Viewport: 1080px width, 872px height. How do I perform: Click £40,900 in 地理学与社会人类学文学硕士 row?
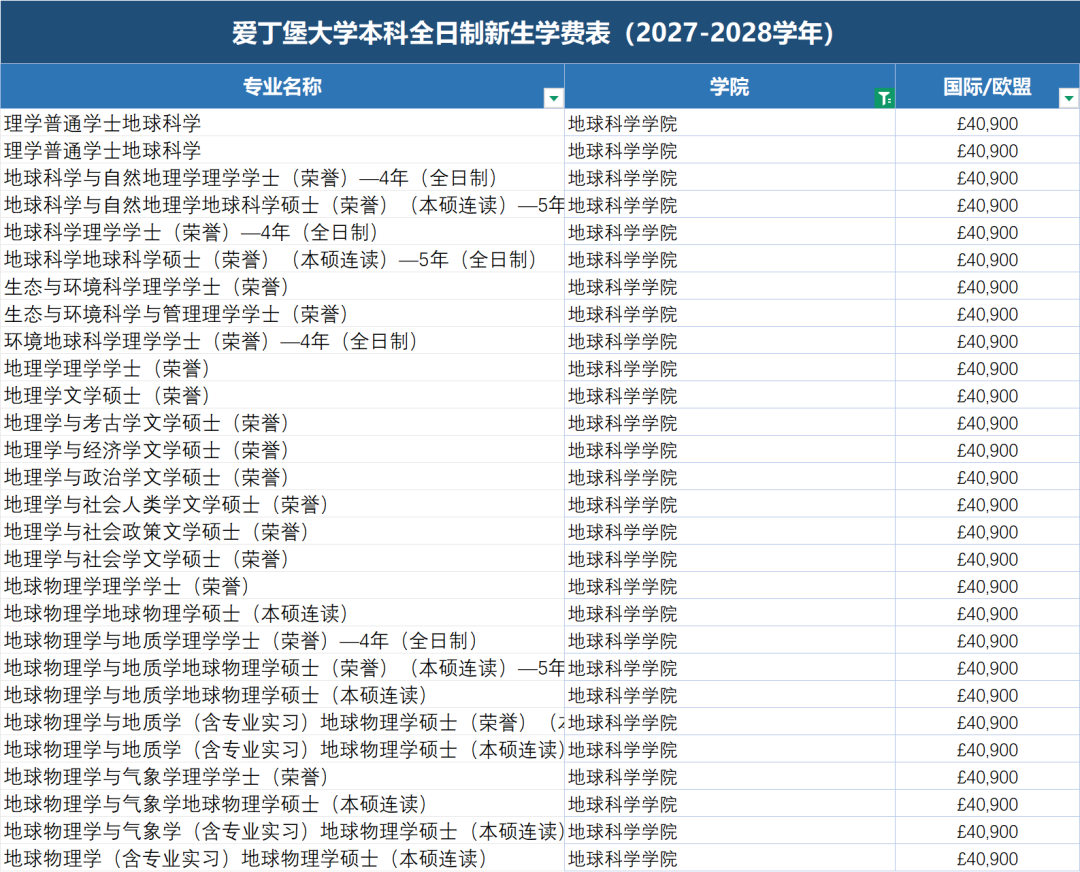pos(987,506)
